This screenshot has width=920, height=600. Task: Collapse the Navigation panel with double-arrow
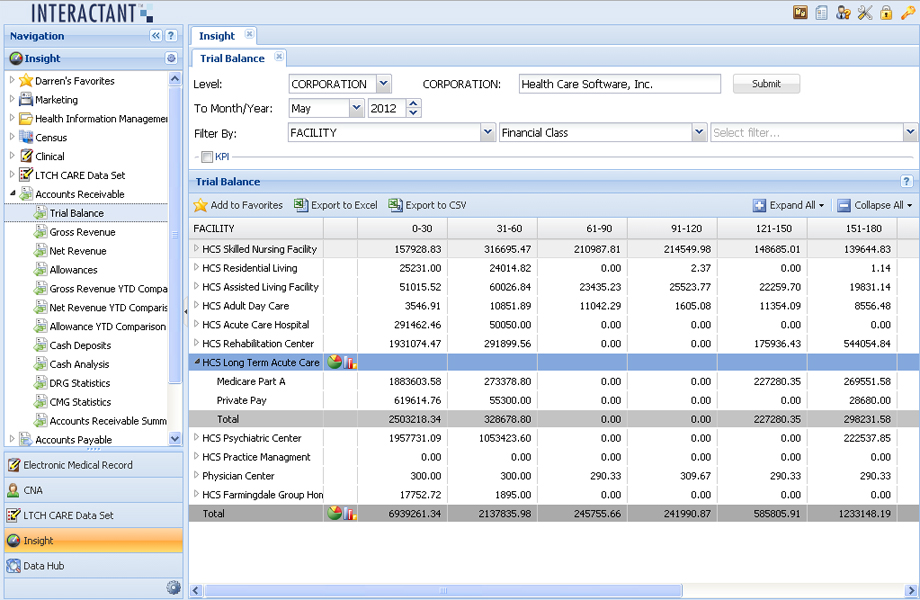click(156, 36)
